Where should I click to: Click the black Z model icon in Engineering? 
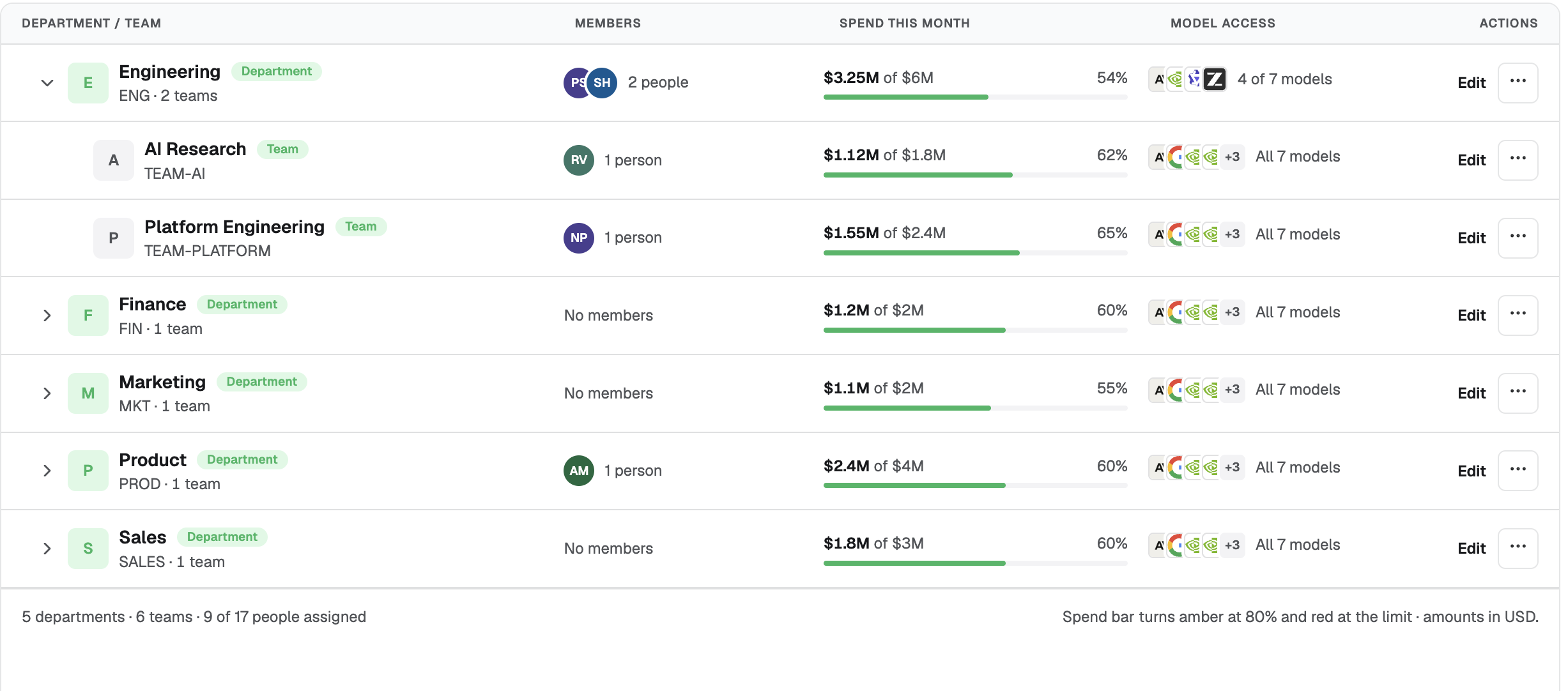tap(1215, 79)
